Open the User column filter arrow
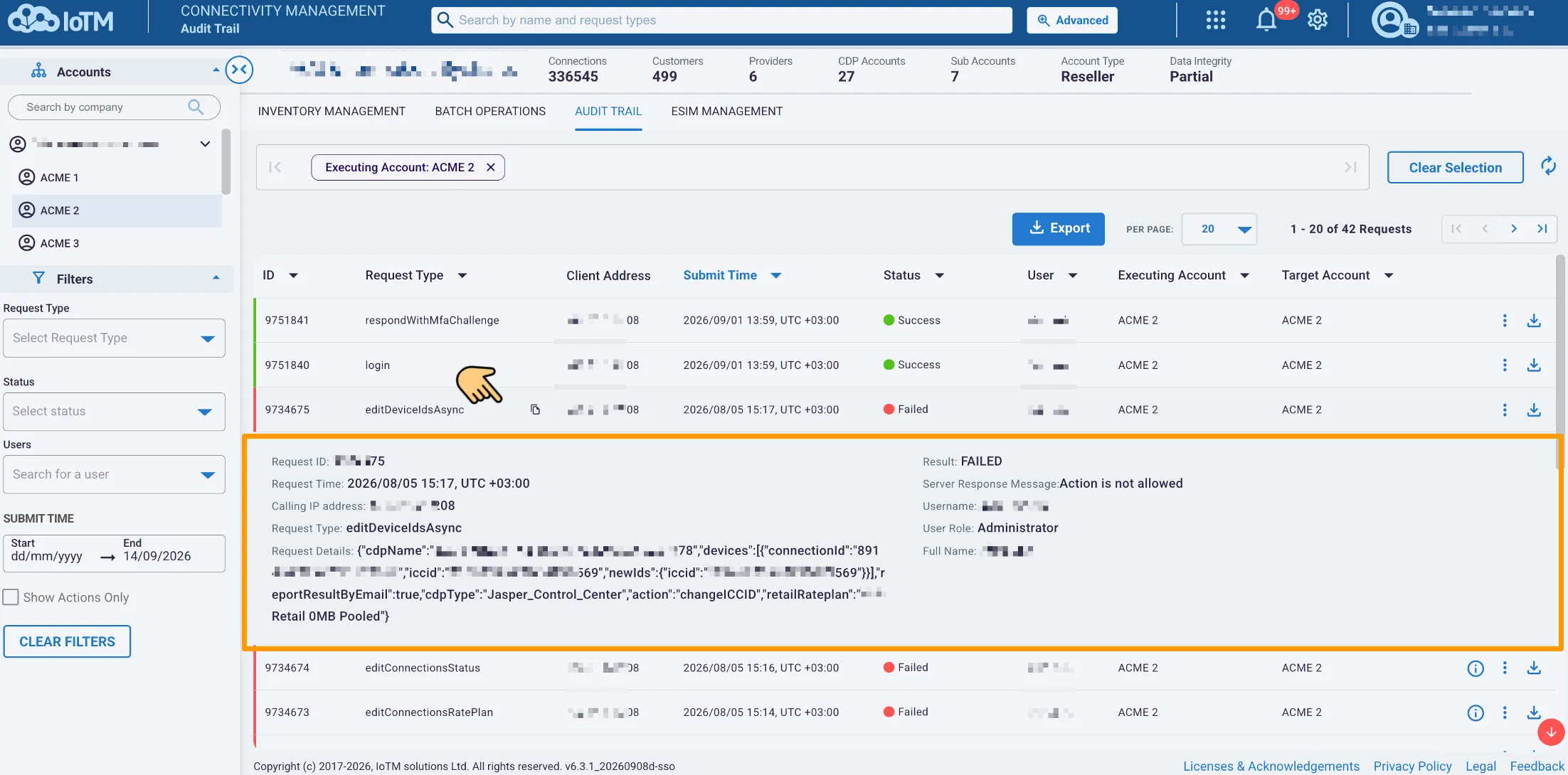 tap(1073, 276)
